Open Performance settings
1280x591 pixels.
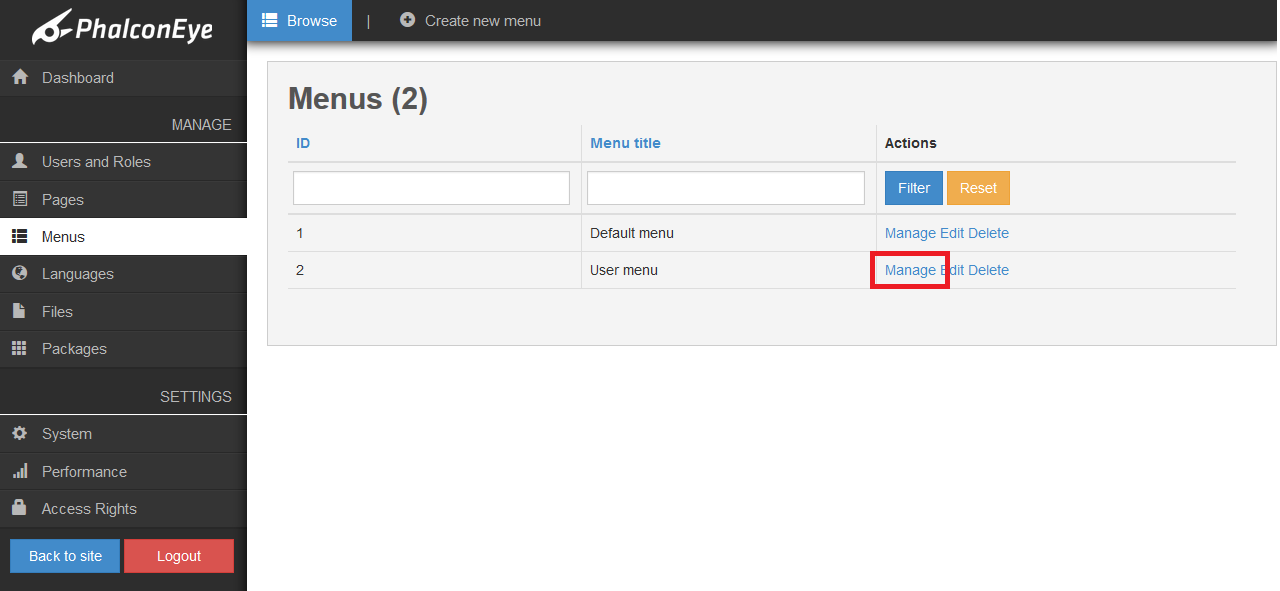(123, 472)
